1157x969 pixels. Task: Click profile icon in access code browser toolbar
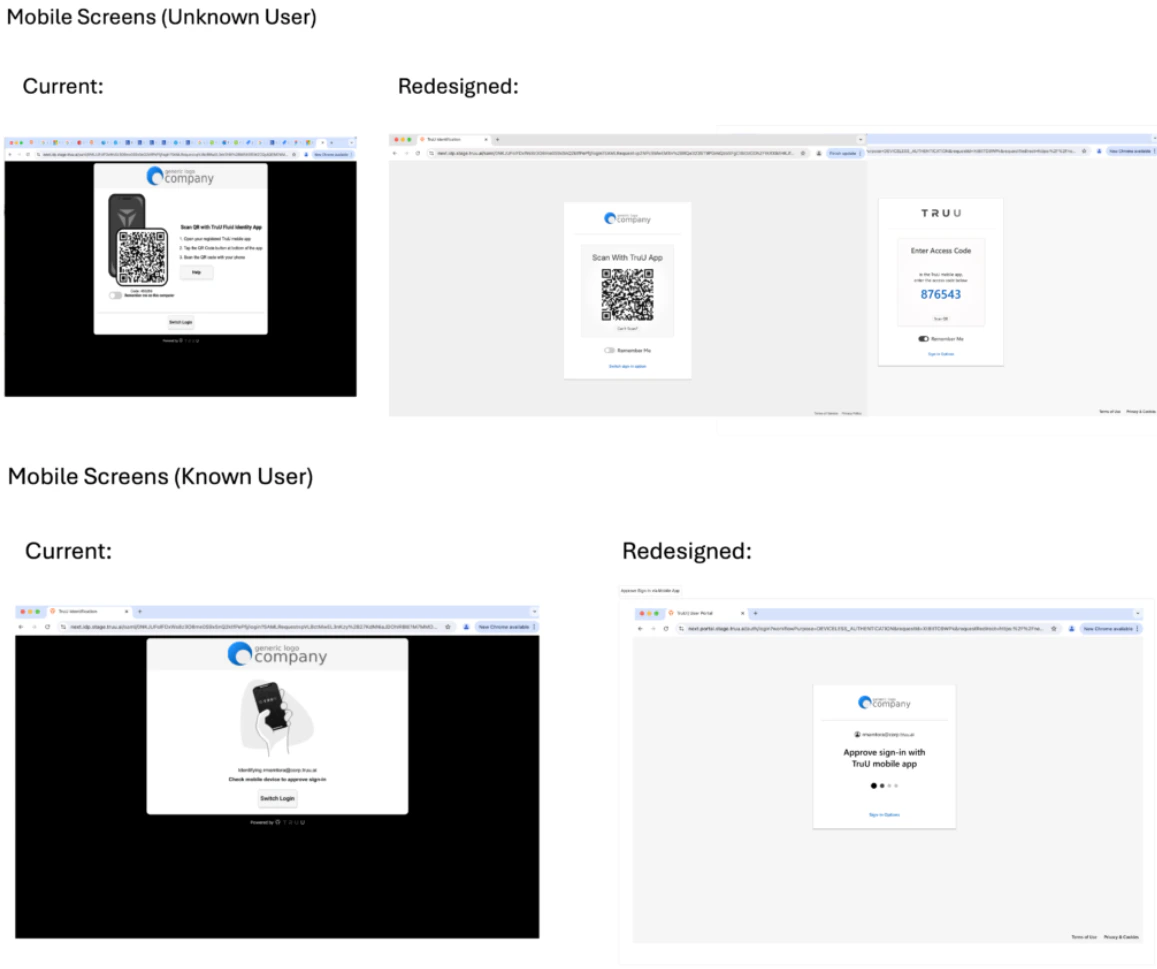[1099, 151]
